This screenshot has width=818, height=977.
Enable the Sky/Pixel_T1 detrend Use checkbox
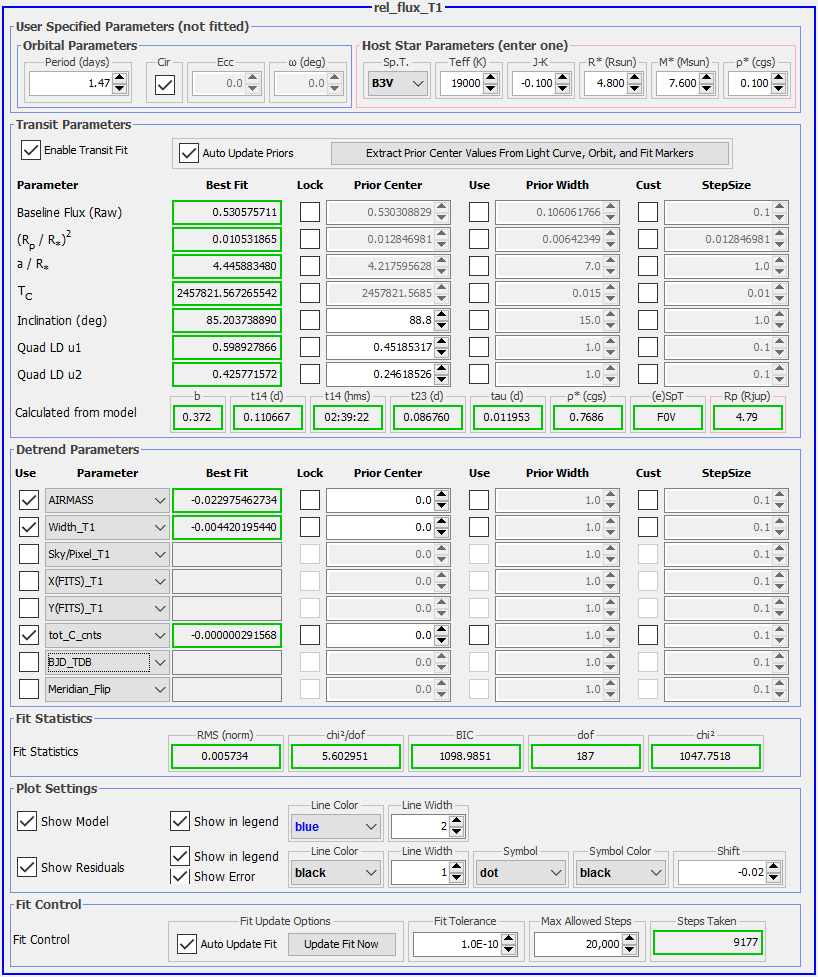[29, 554]
